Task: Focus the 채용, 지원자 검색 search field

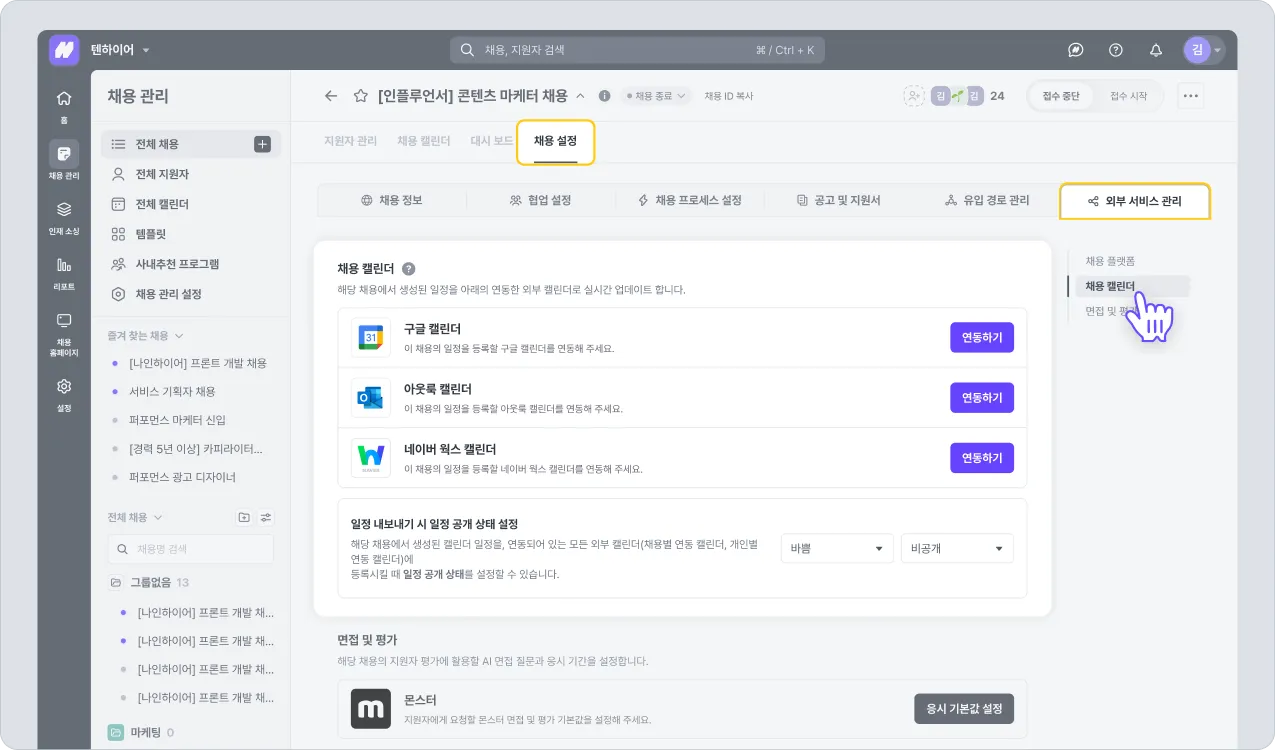Action: click(637, 50)
